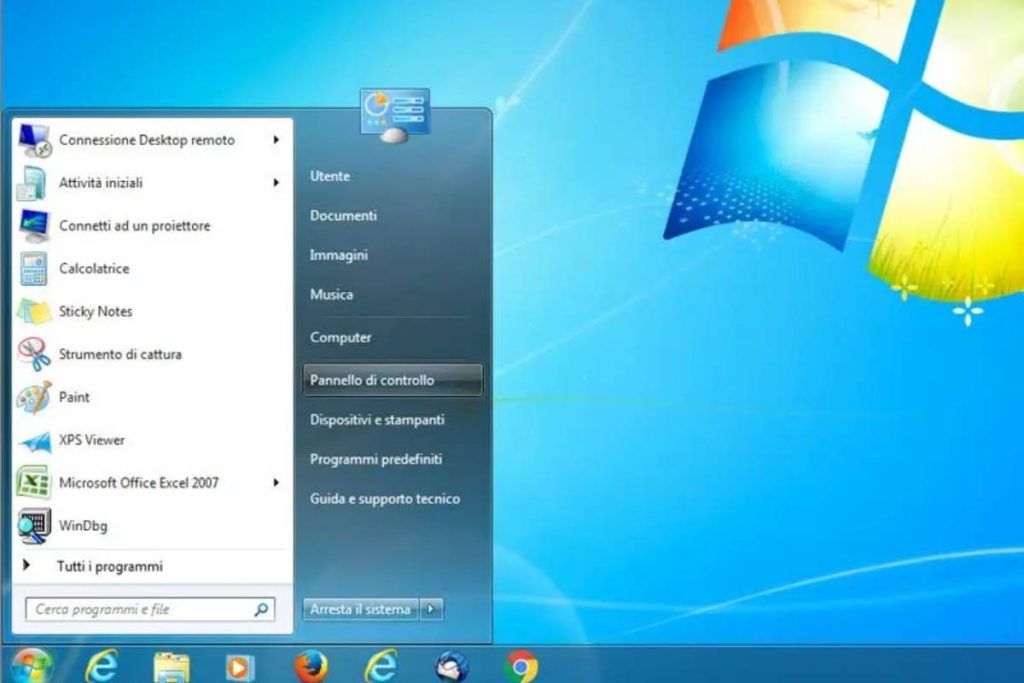Expand the Tutti i programmi arrow
The image size is (1024, 683).
[x=26, y=565]
